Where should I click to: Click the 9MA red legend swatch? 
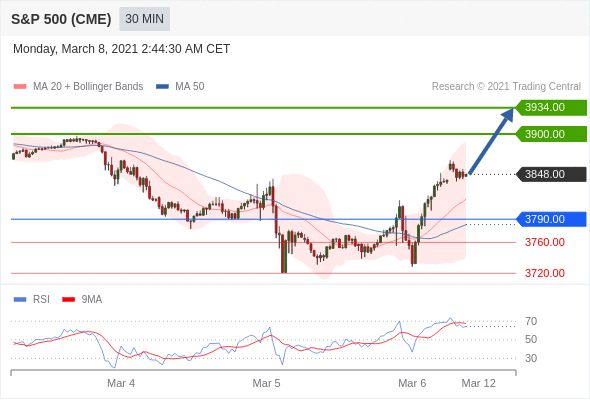click(x=68, y=300)
